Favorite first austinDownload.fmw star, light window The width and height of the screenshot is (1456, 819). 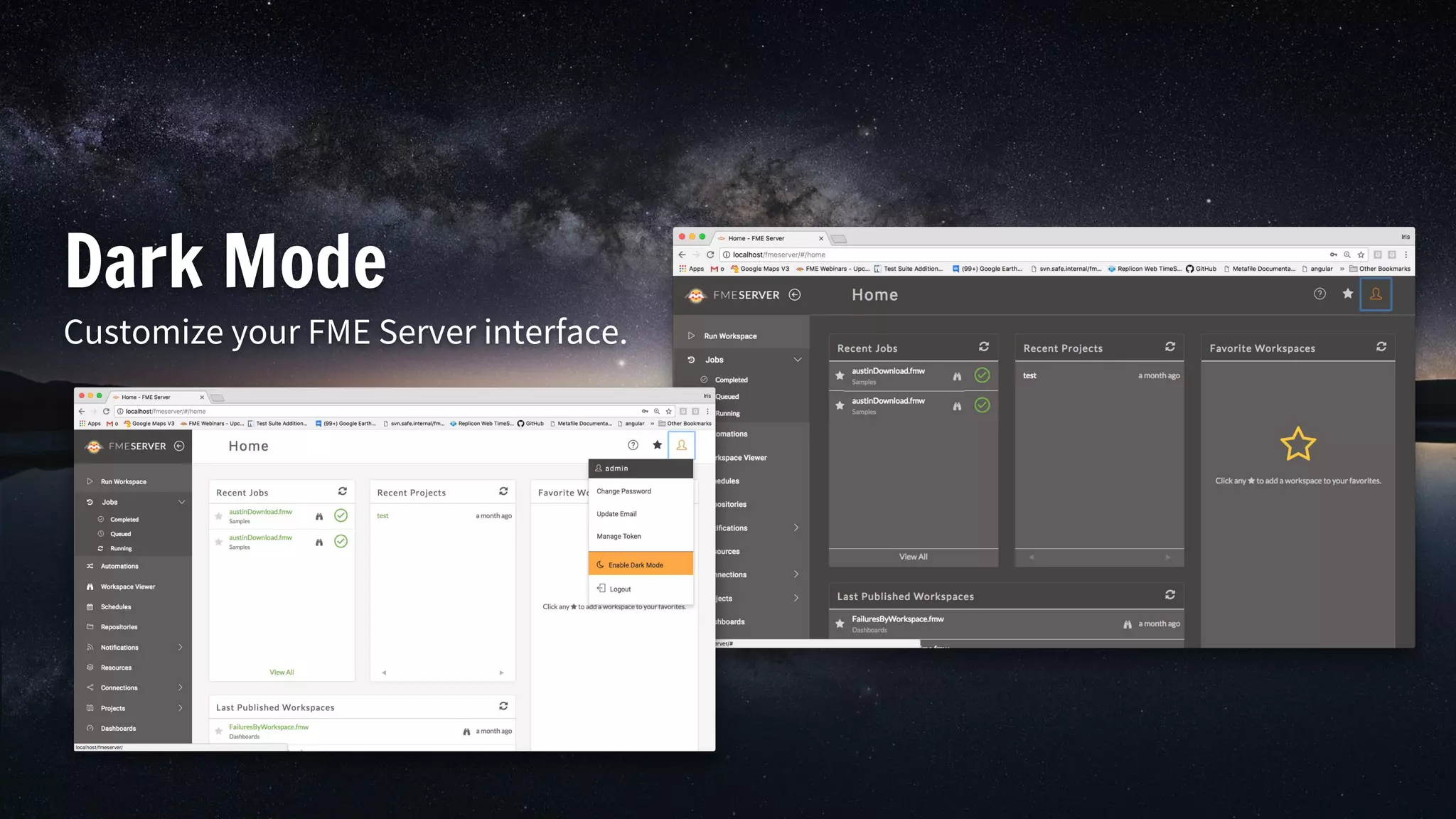point(219,516)
